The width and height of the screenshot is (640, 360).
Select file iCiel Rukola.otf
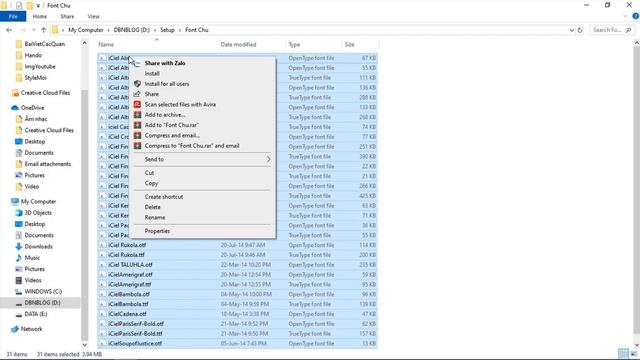(127, 245)
